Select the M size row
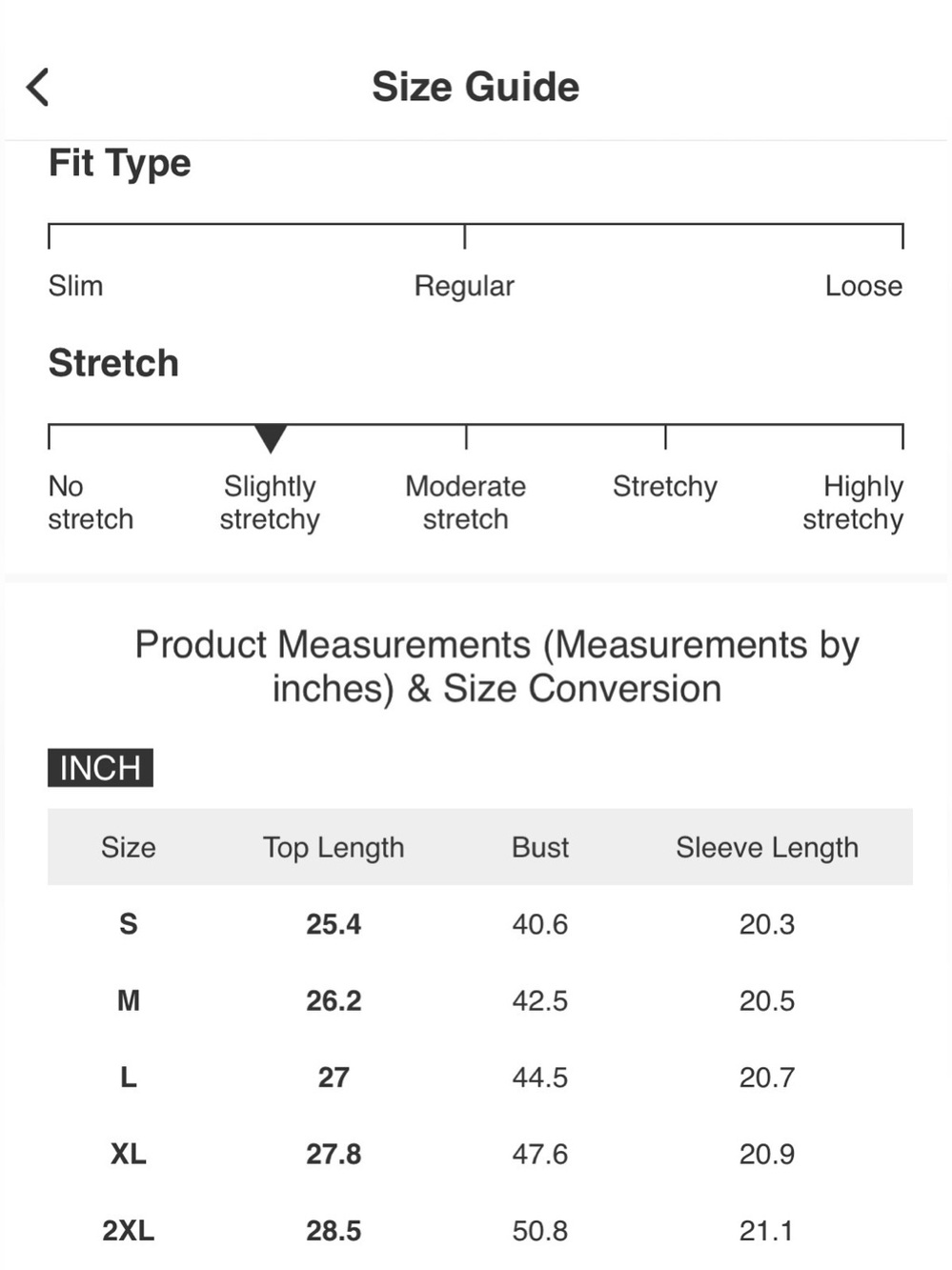 [x=480, y=1000]
